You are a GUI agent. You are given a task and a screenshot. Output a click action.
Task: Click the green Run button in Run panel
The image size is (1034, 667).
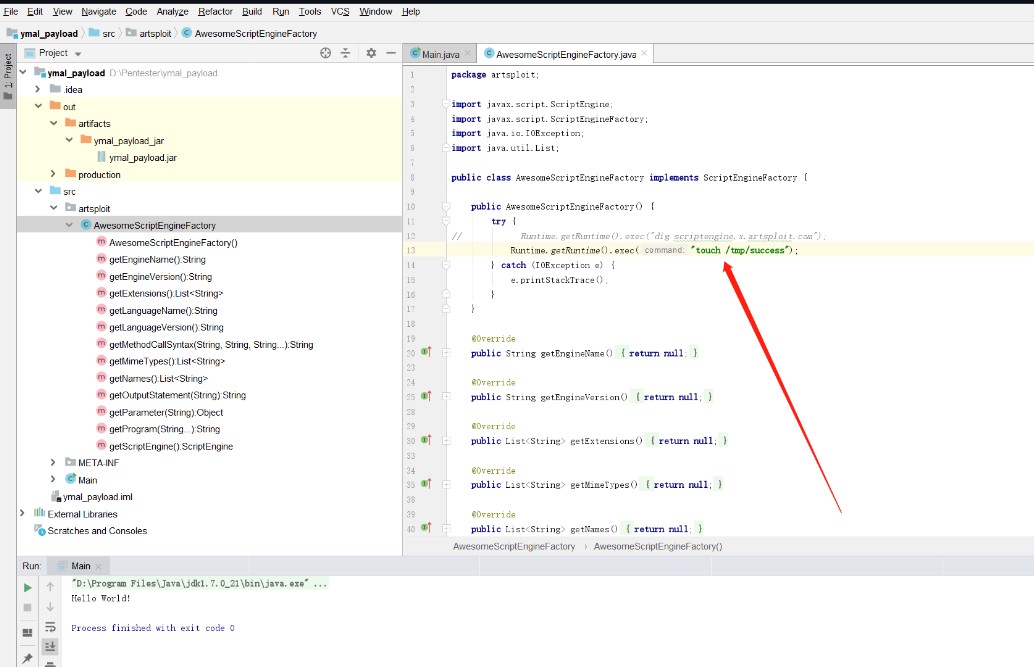tap(28, 587)
